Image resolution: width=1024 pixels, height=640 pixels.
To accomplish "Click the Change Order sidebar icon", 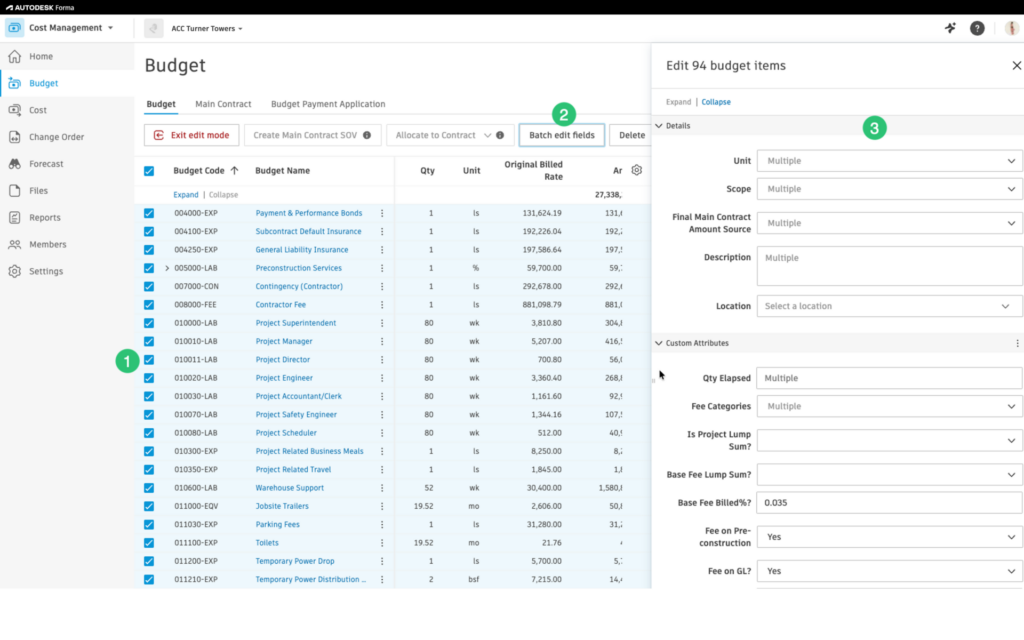I will point(15,137).
